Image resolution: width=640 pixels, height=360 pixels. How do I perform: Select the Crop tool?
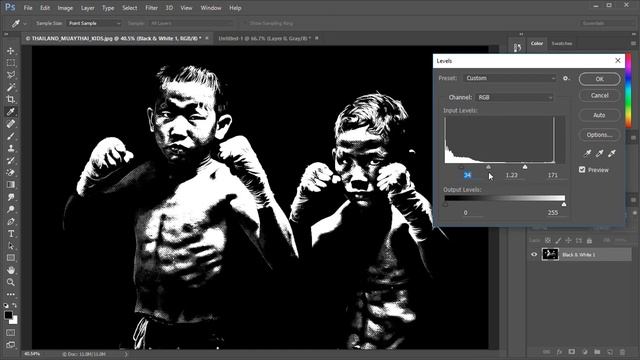point(11,99)
